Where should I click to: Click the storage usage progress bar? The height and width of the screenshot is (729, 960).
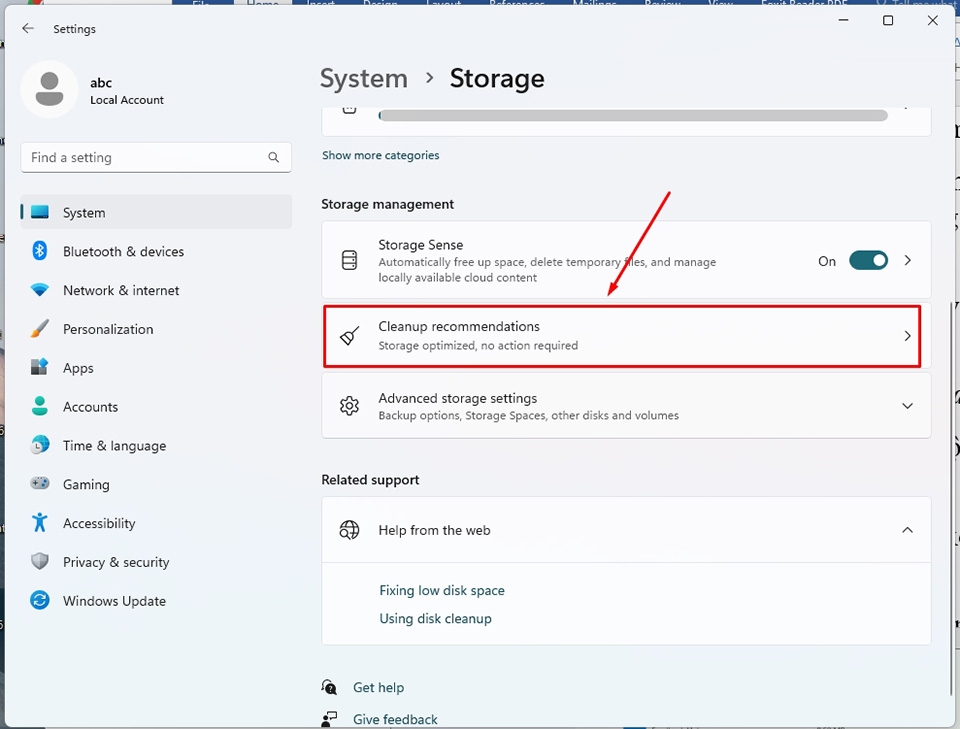(x=633, y=115)
